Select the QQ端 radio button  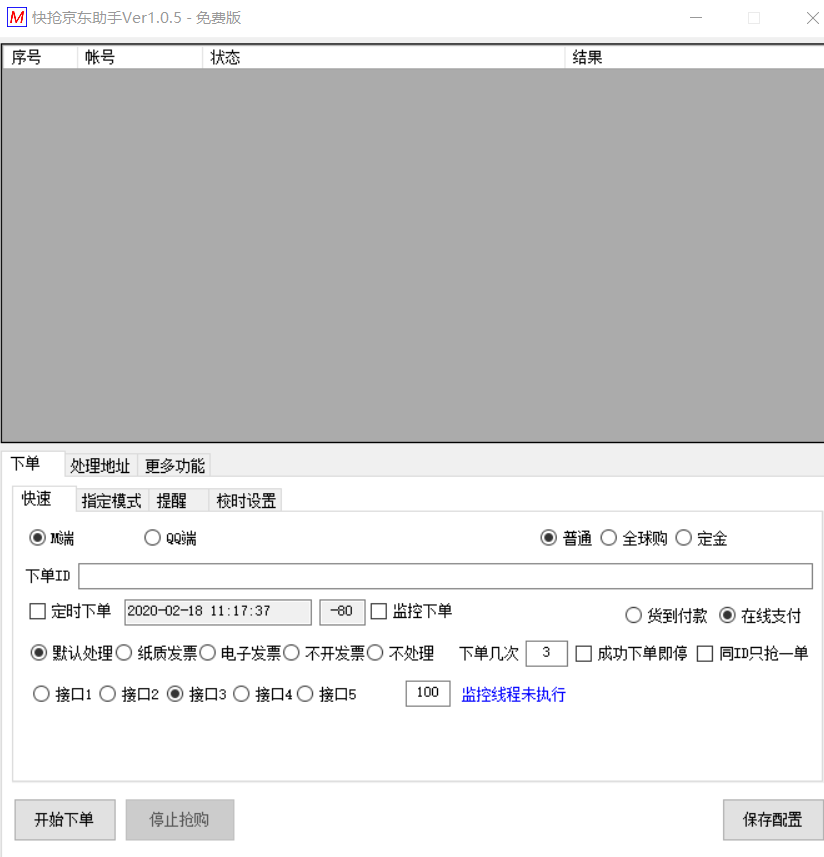coord(153,538)
